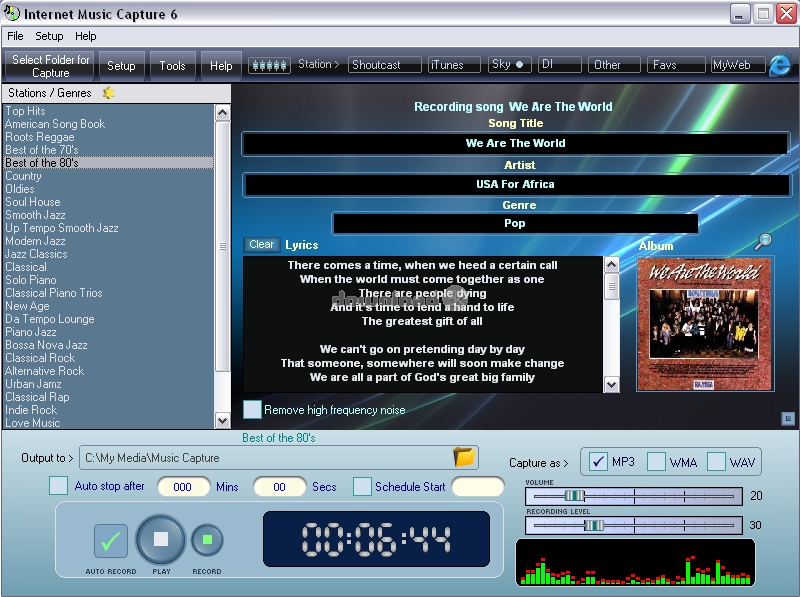Image resolution: width=800 pixels, height=597 pixels.
Task: Select WMA capture format checkbox
Action: [x=656, y=462]
